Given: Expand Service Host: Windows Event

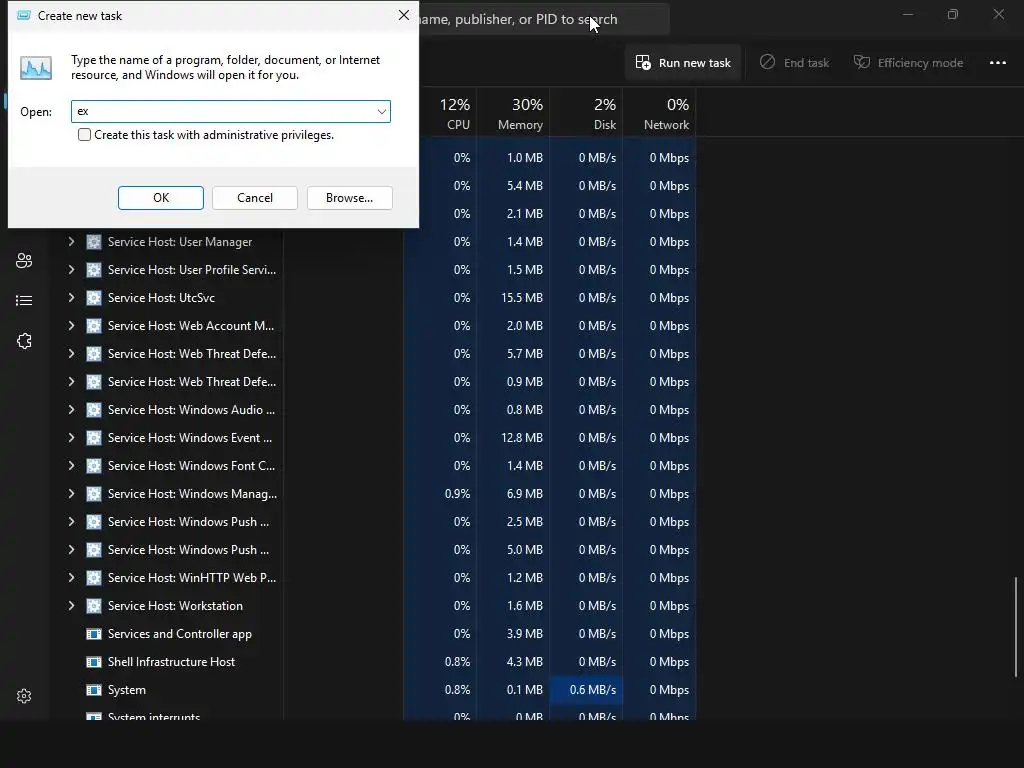Looking at the screenshot, I should click(x=71, y=438).
